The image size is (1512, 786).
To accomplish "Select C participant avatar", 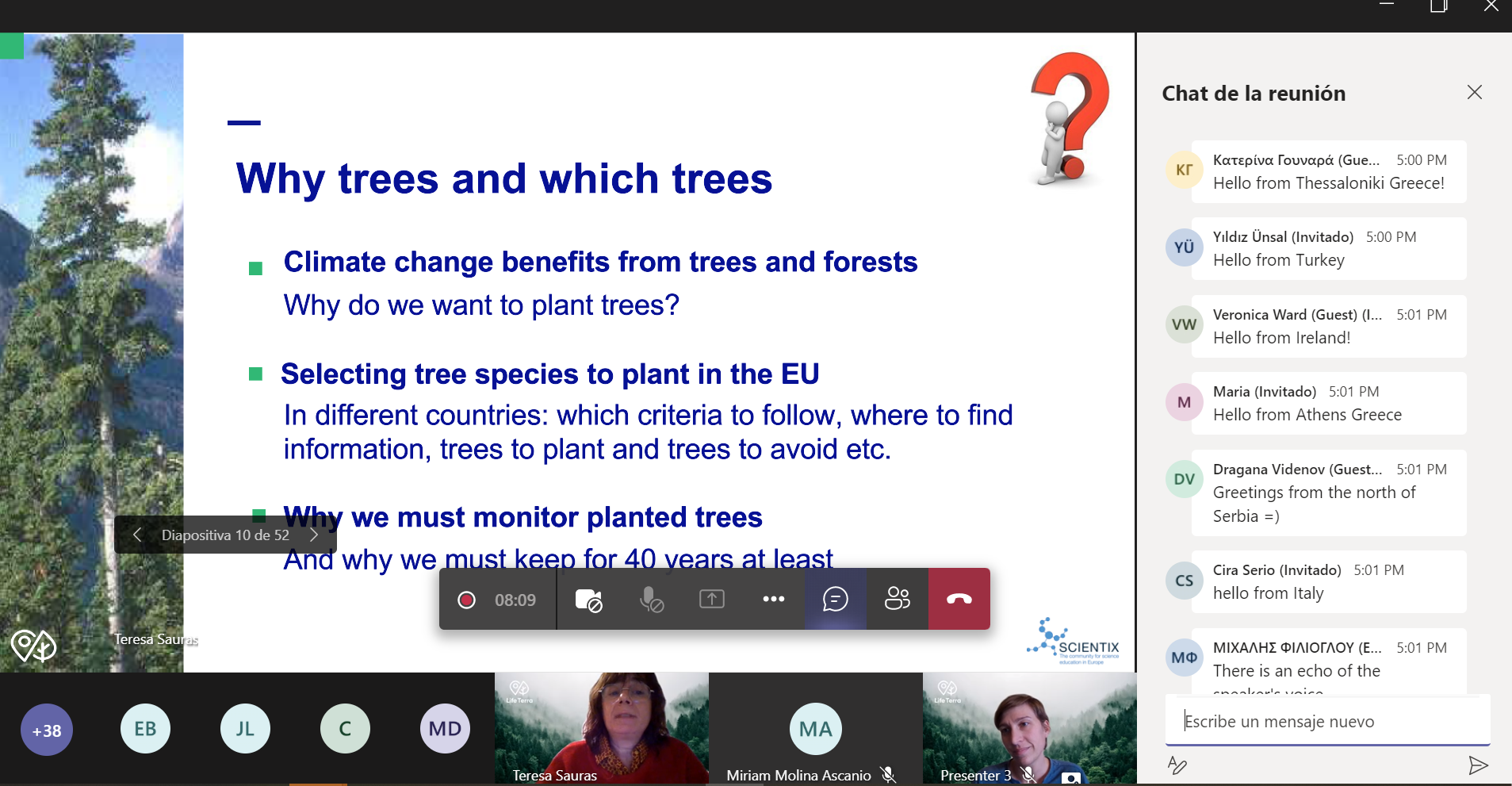I will click(345, 728).
